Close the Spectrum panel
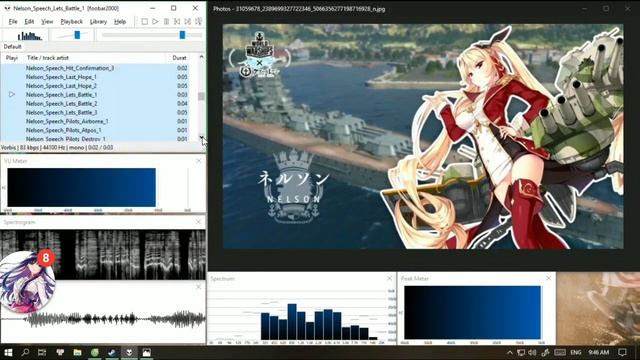 click(x=389, y=278)
